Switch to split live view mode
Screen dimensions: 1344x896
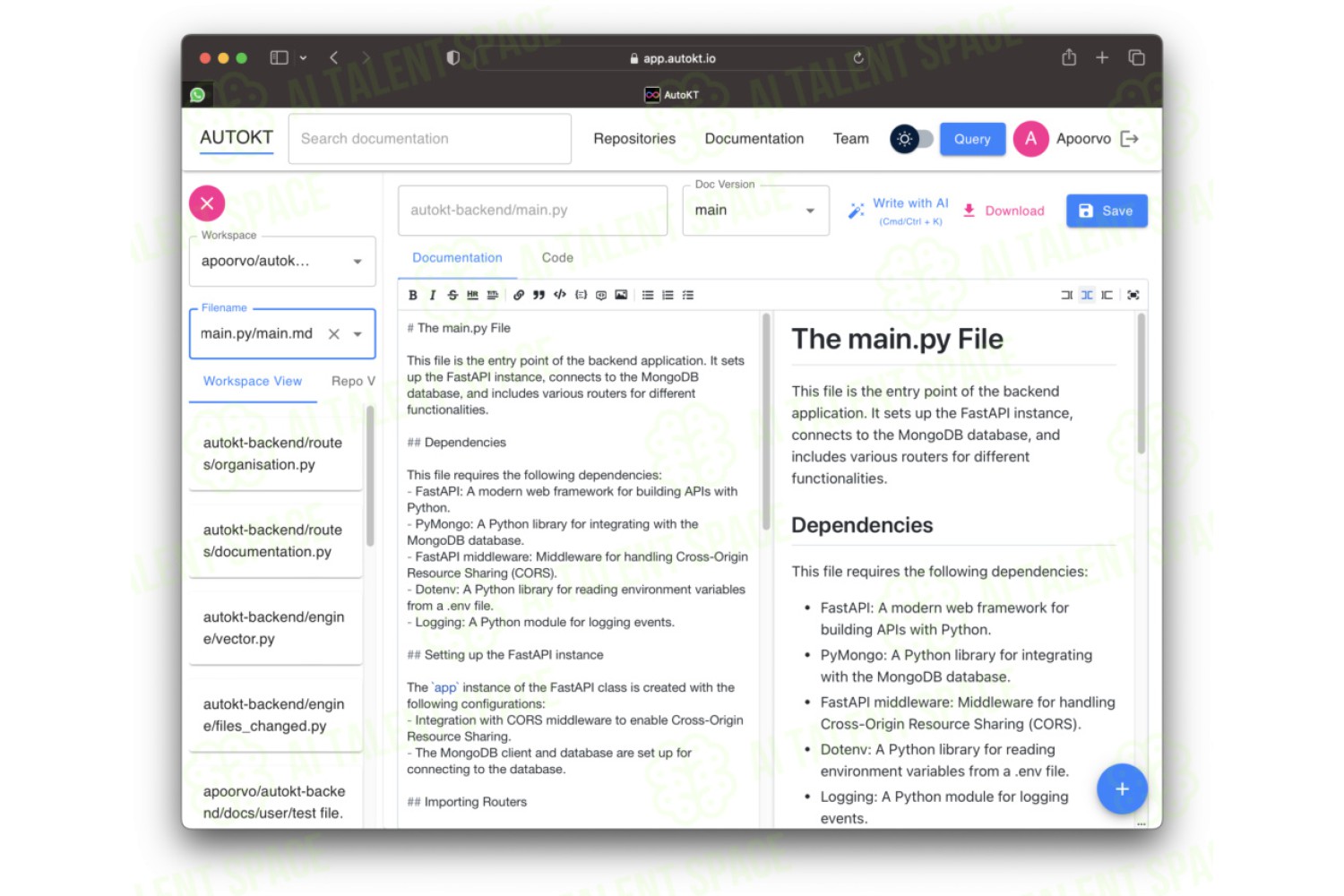pos(1087,295)
